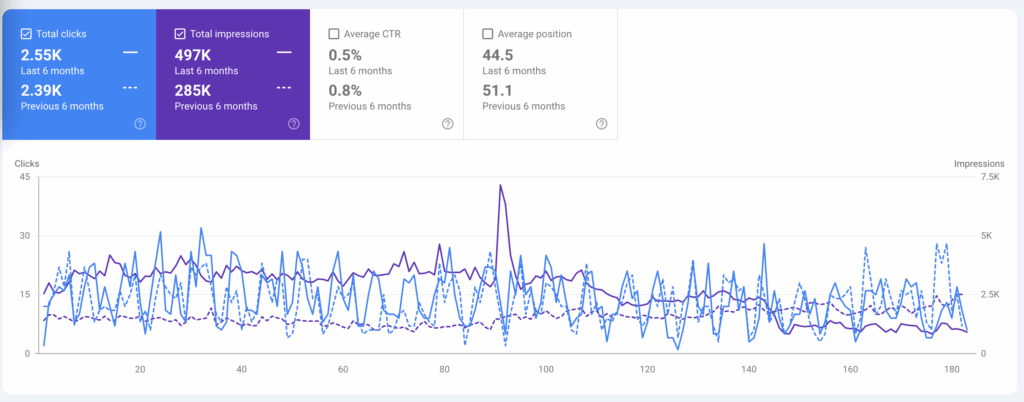Viewport: 1024px width, 402px height.
Task: Click solid line legend icon beside 497K
Action: point(284,52)
